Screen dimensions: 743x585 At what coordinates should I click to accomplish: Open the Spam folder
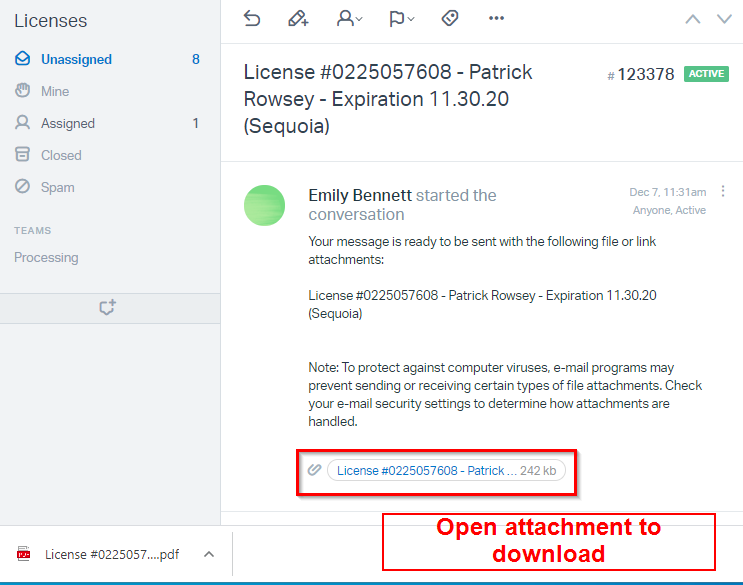tap(110, 187)
